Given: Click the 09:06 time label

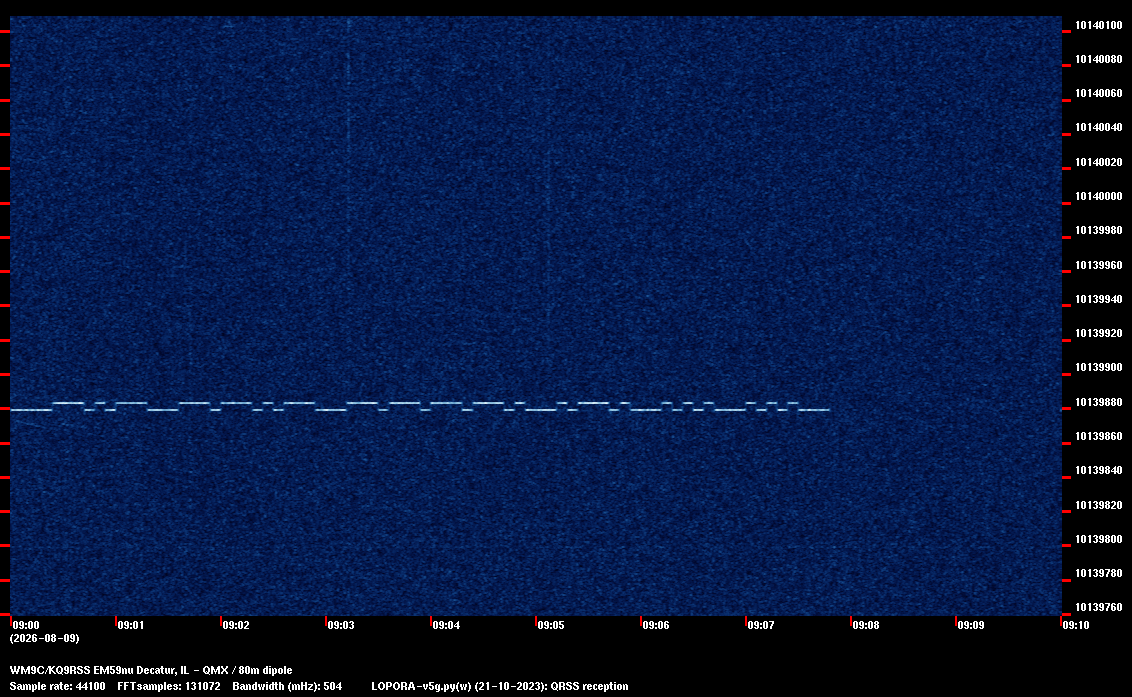Looking at the screenshot, I should [656, 625].
